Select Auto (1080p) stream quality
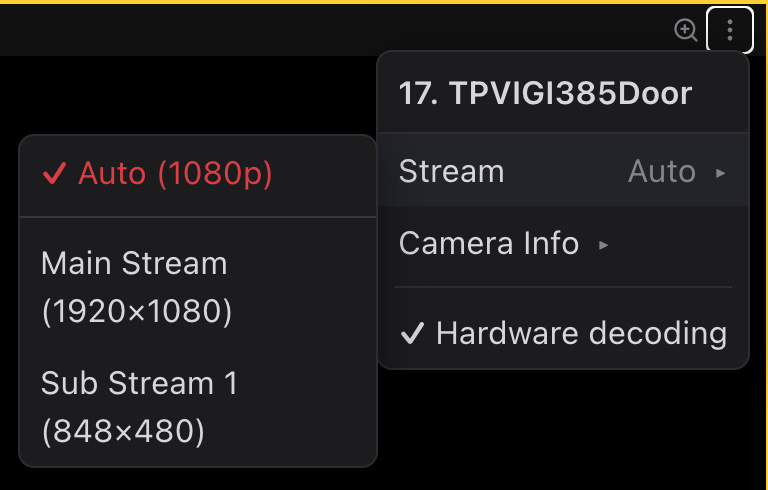The width and height of the screenshot is (768, 490). tap(175, 174)
